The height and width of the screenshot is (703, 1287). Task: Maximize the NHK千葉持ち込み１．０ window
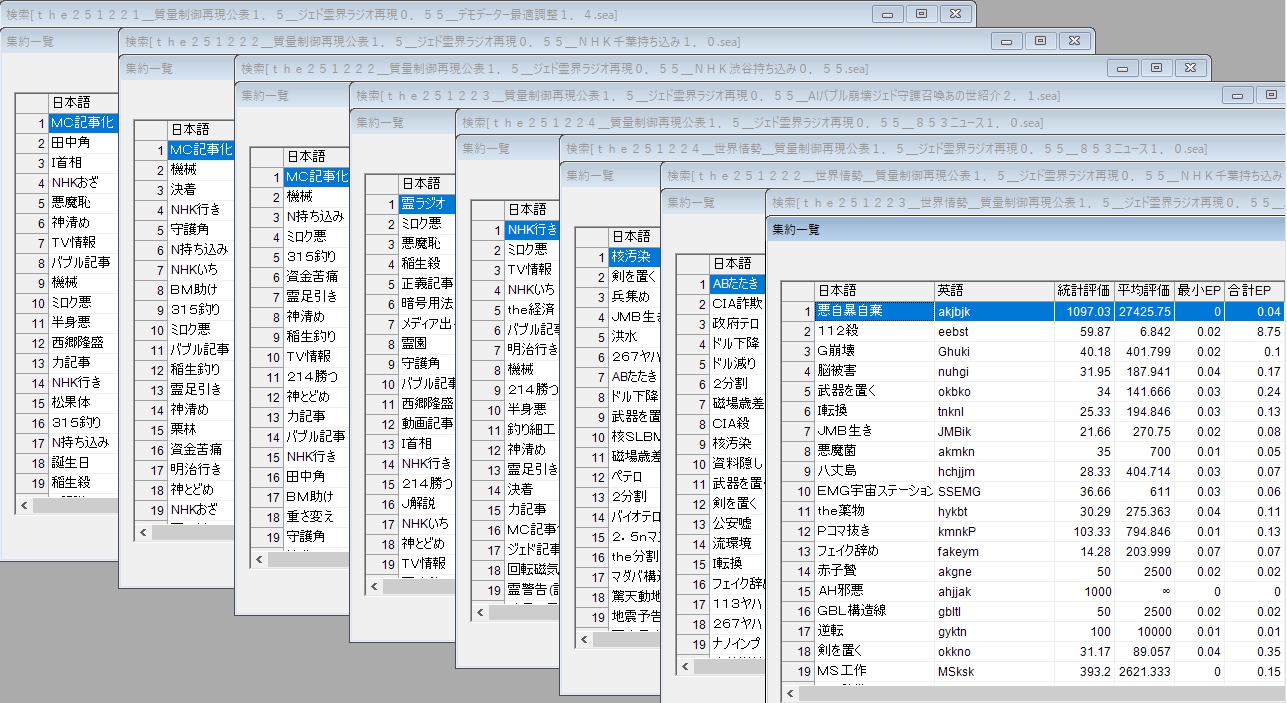(x=1040, y=40)
